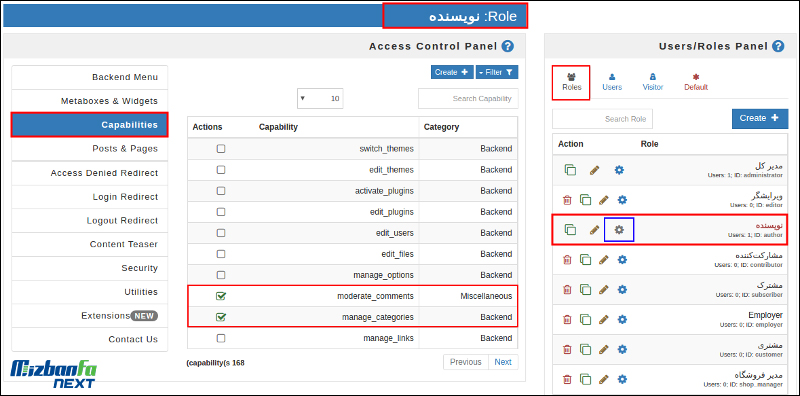The height and width of the screenshot is (396, 800).
Task: Click the gear icon for the Employer role
Action: coord(622,319)
